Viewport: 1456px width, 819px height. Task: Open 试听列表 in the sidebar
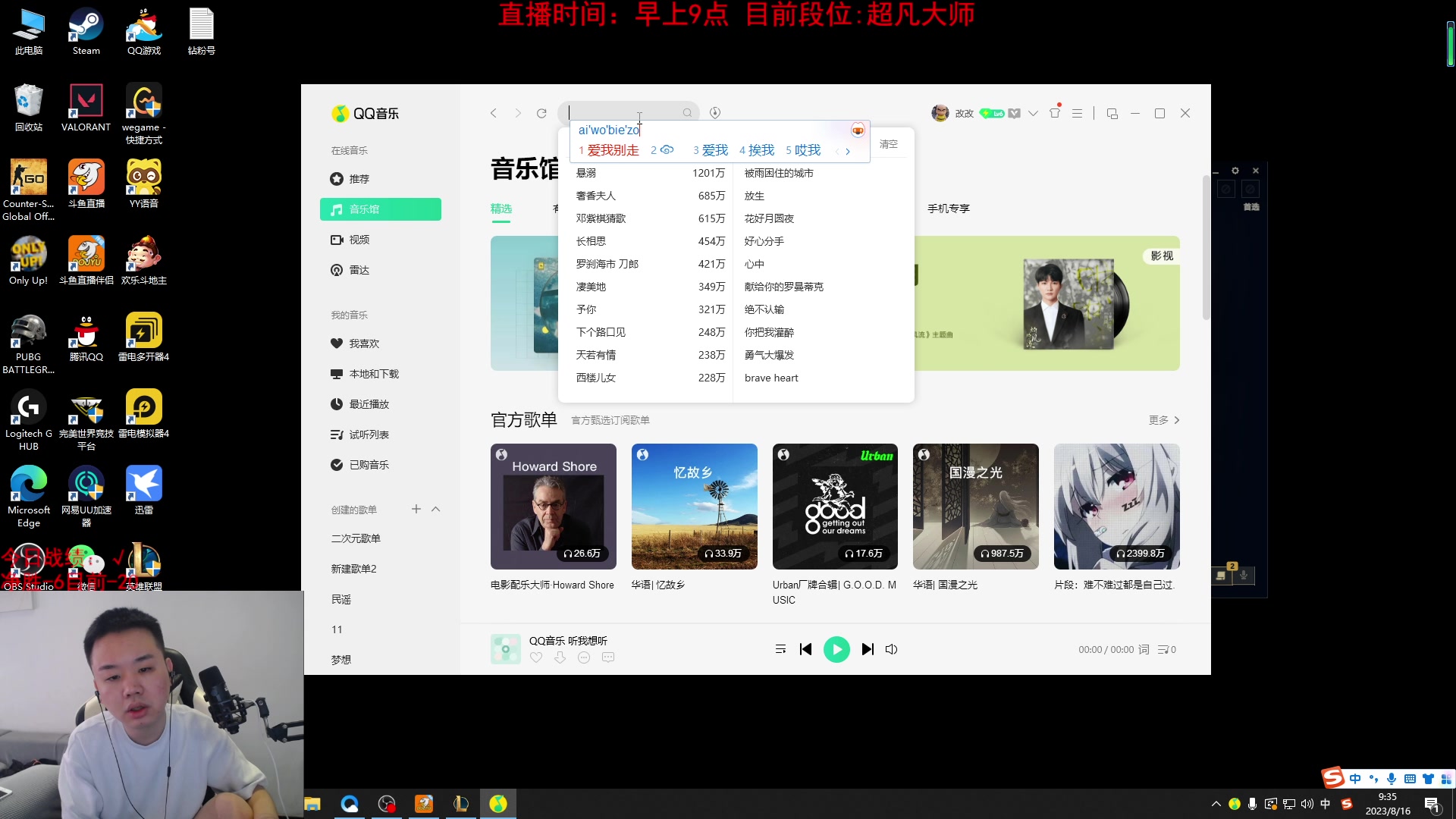point(381,435)
